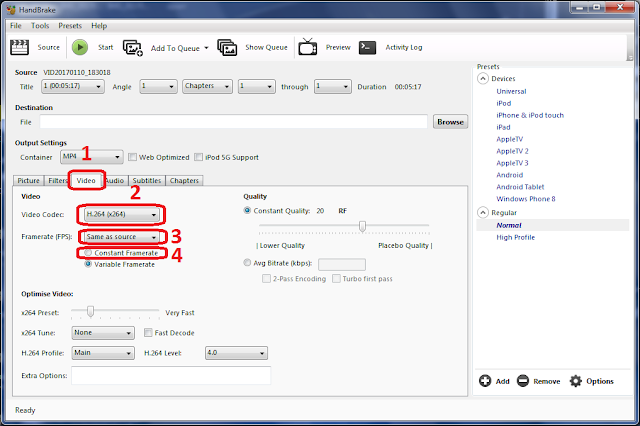Viewport: 640px width, 426px height.
Task: Click the Add To Queue icon
Action: point(133,48)
